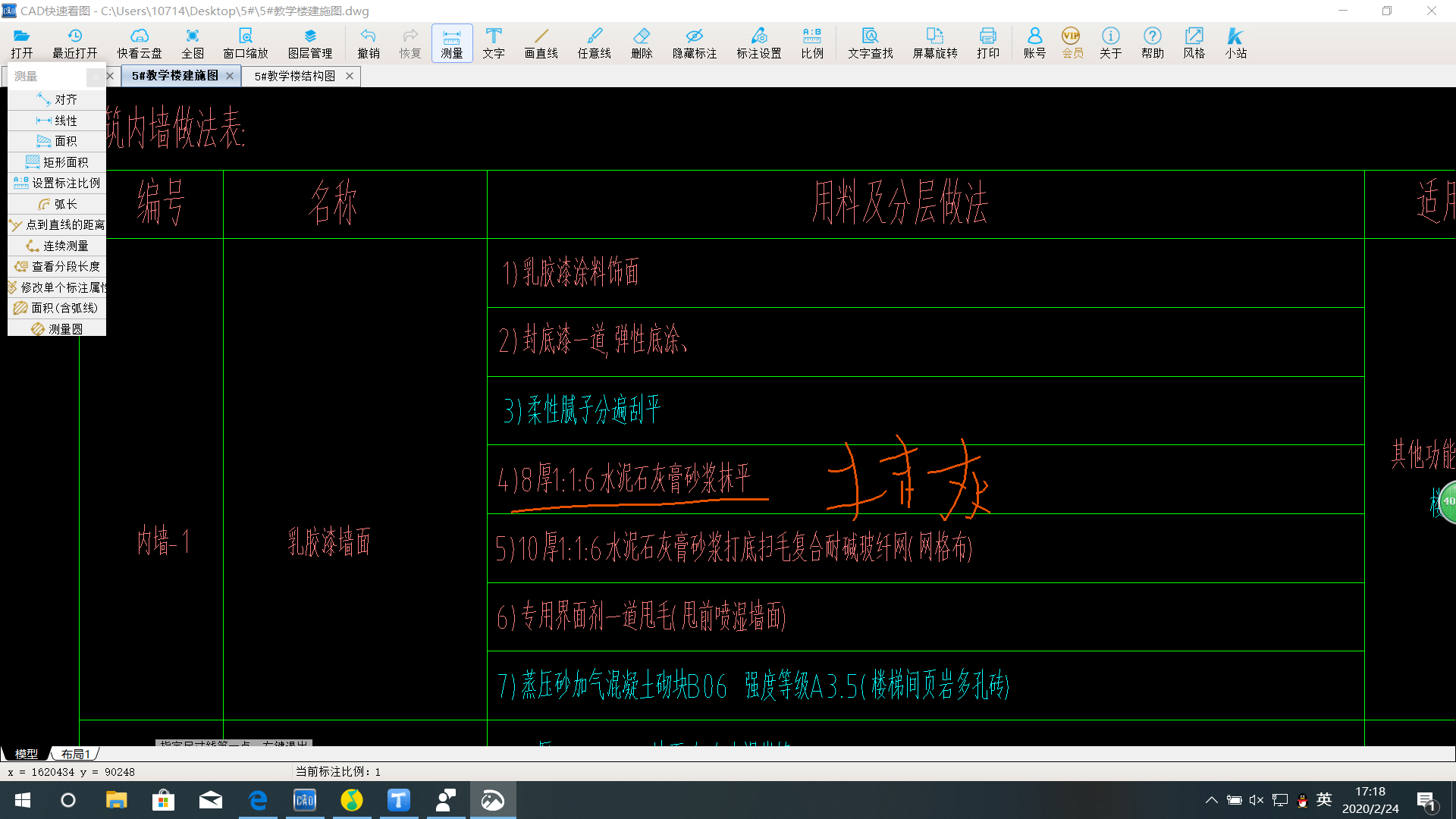
Task: Open the 关于 about dialog
Action: tap(1111, 43)
